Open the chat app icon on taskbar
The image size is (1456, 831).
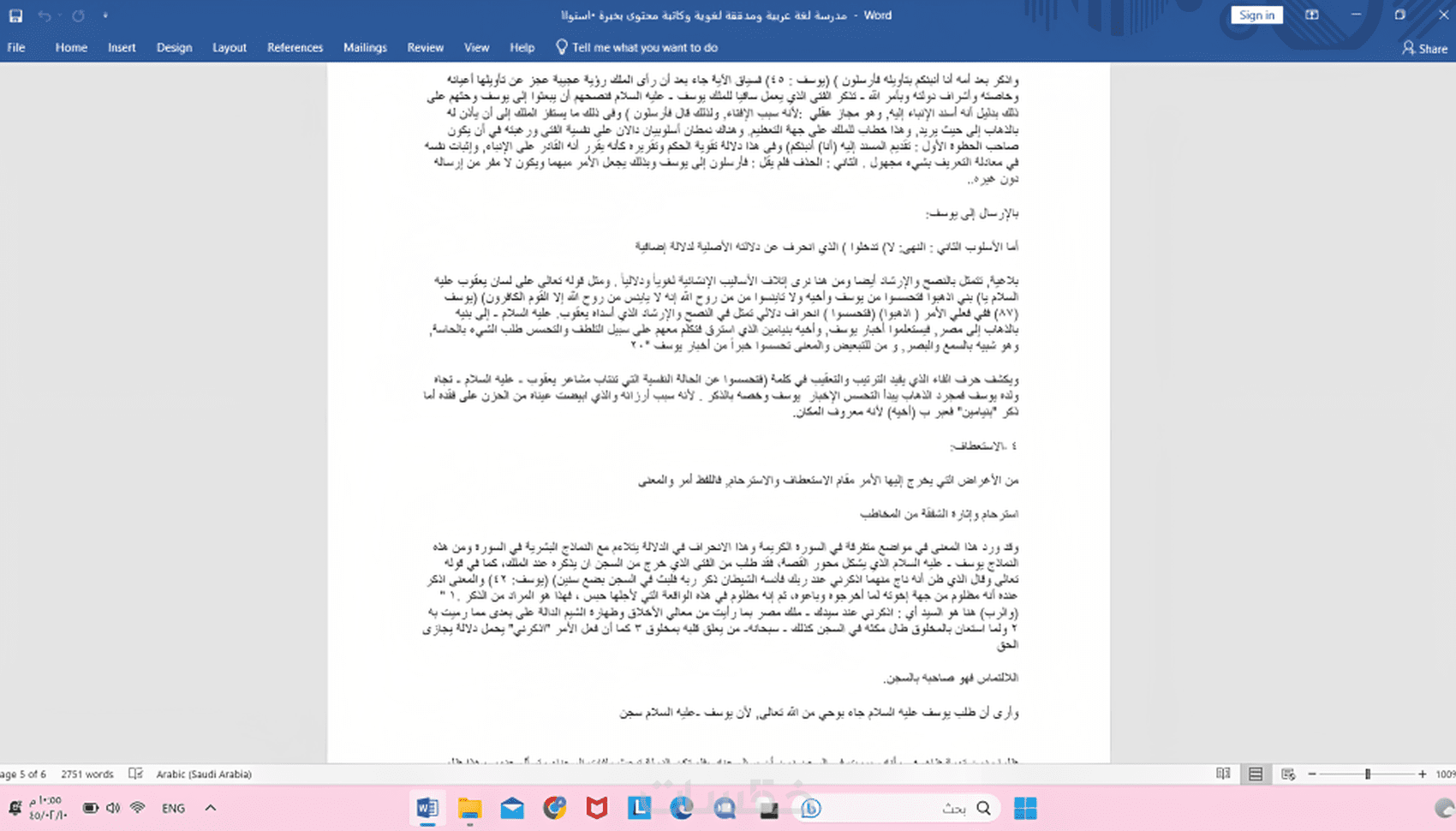725,808
